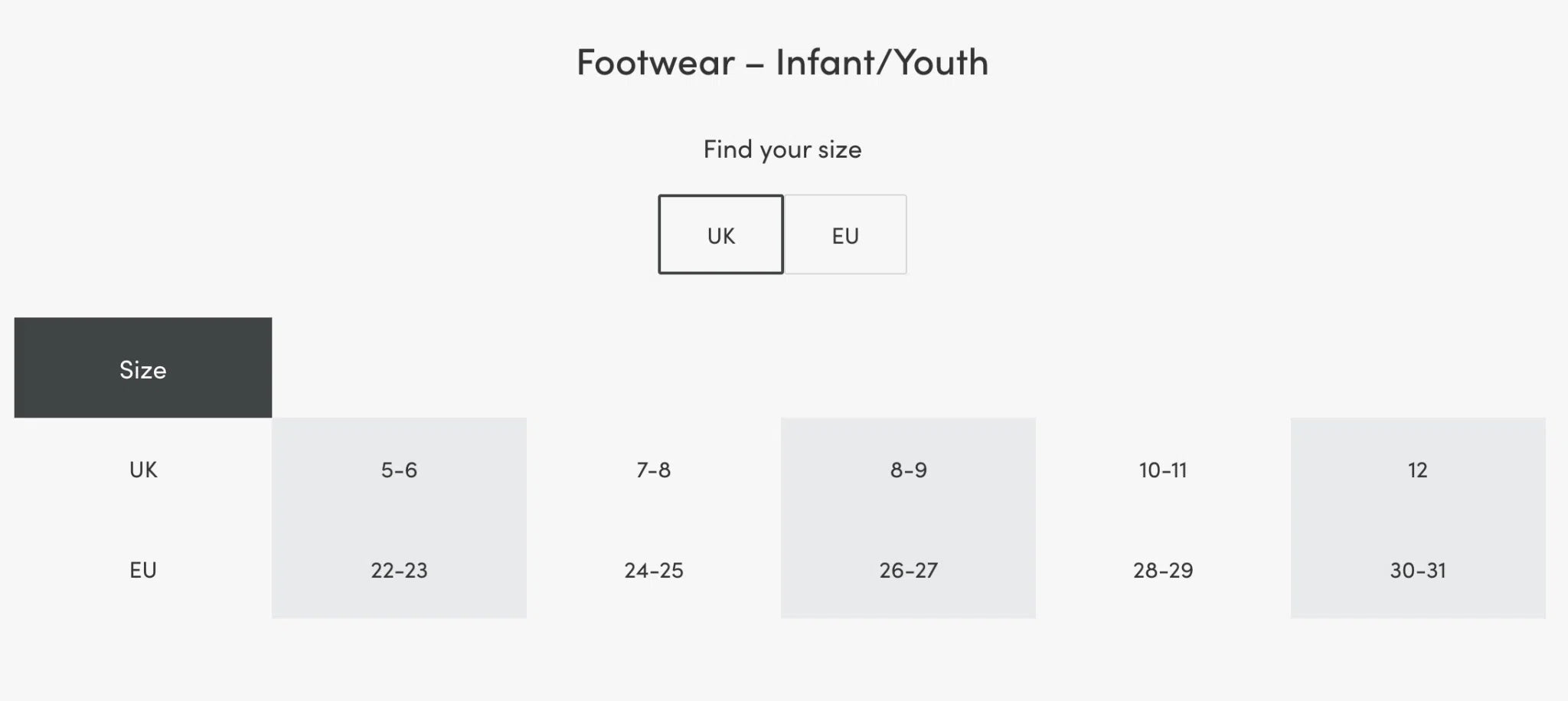Image resolution: width=1568 pixels, height=701 pixels.
Task: Pick EU size 30-31
Action: click(x=1418, y=569)
